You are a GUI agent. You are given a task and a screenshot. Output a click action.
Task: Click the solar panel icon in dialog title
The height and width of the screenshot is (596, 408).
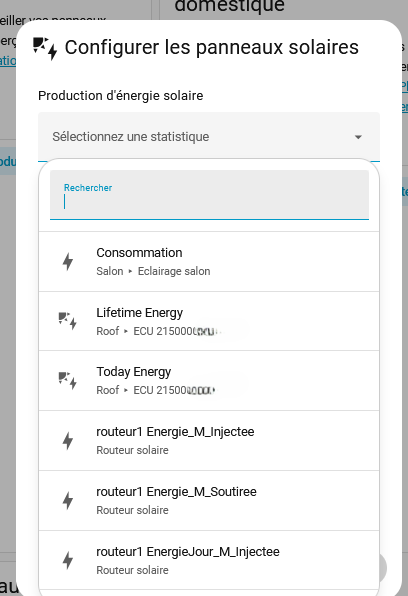click(x=45, y=48)
